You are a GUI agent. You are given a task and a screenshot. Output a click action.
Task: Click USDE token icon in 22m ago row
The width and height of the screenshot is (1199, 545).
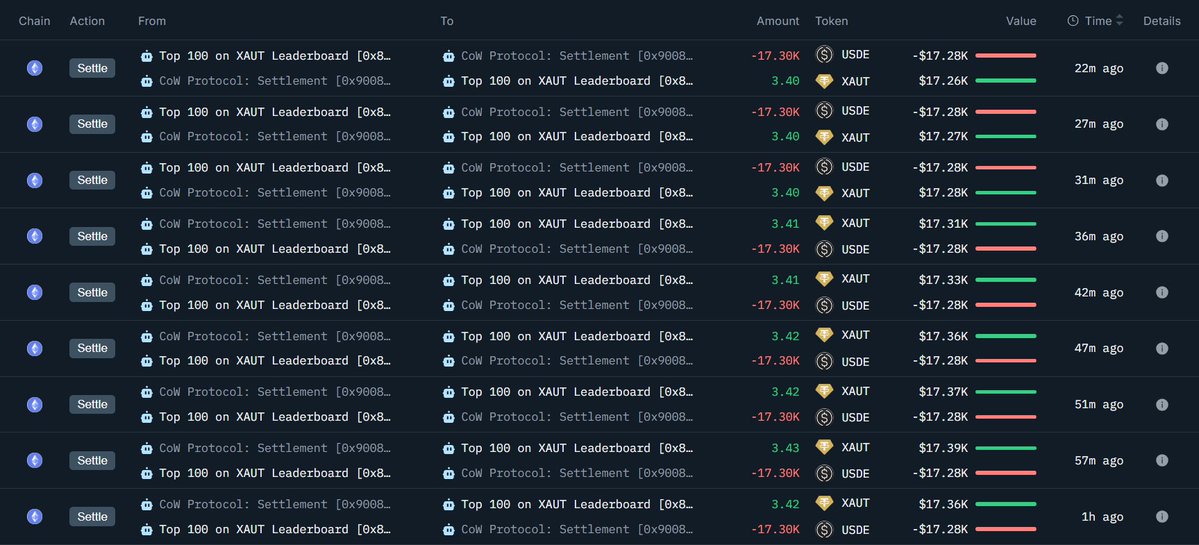[824, 54]
